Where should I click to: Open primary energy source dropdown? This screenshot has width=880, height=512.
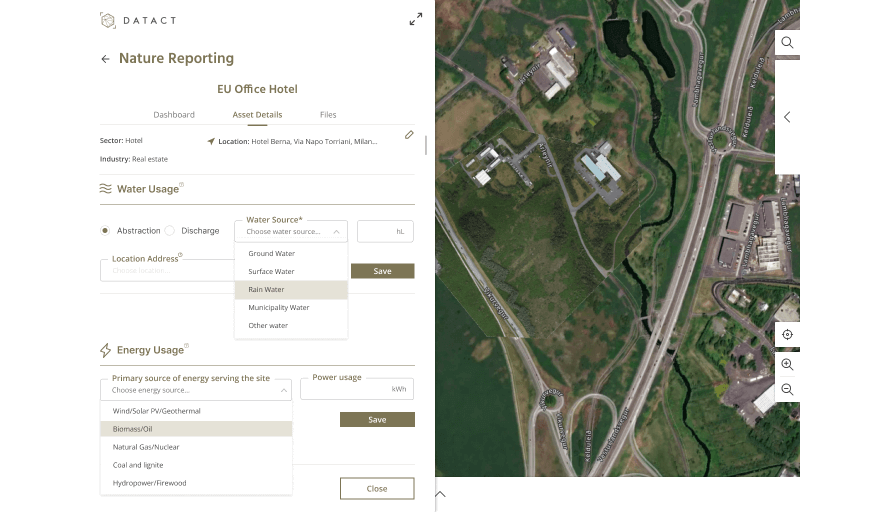(196, 390)
